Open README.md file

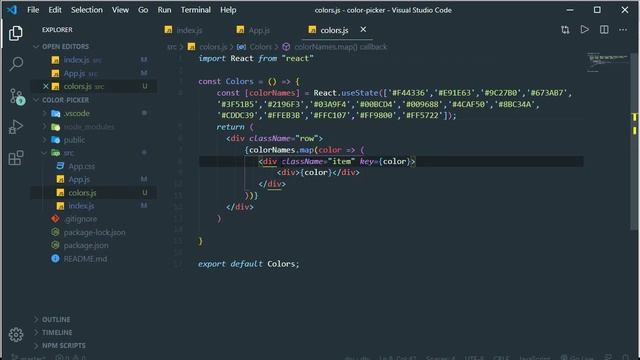[85, 259]
